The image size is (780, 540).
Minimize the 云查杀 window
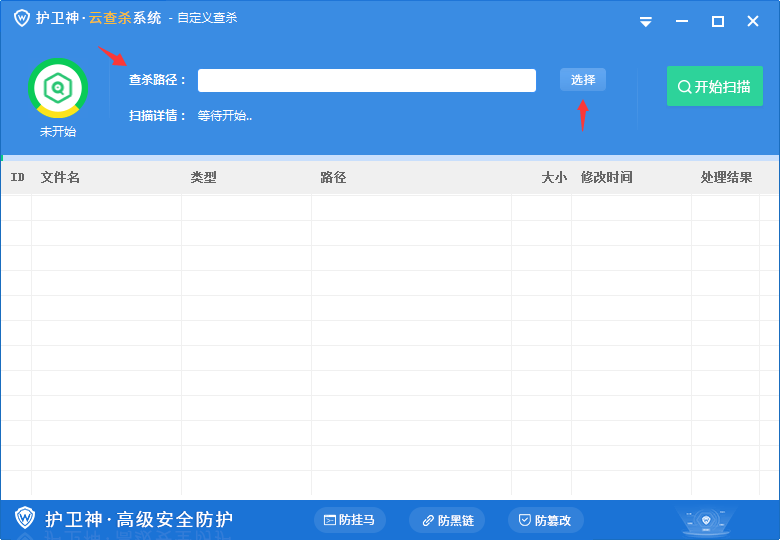(x=682, y=21)
